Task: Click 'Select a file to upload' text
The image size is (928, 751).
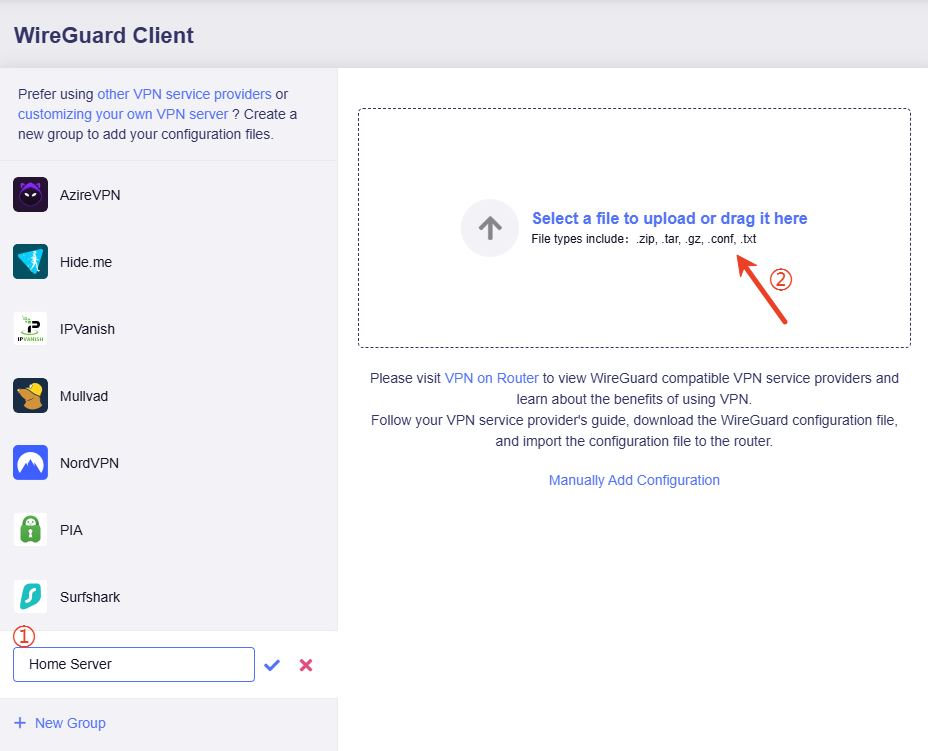Action: [x=669, y=218]
